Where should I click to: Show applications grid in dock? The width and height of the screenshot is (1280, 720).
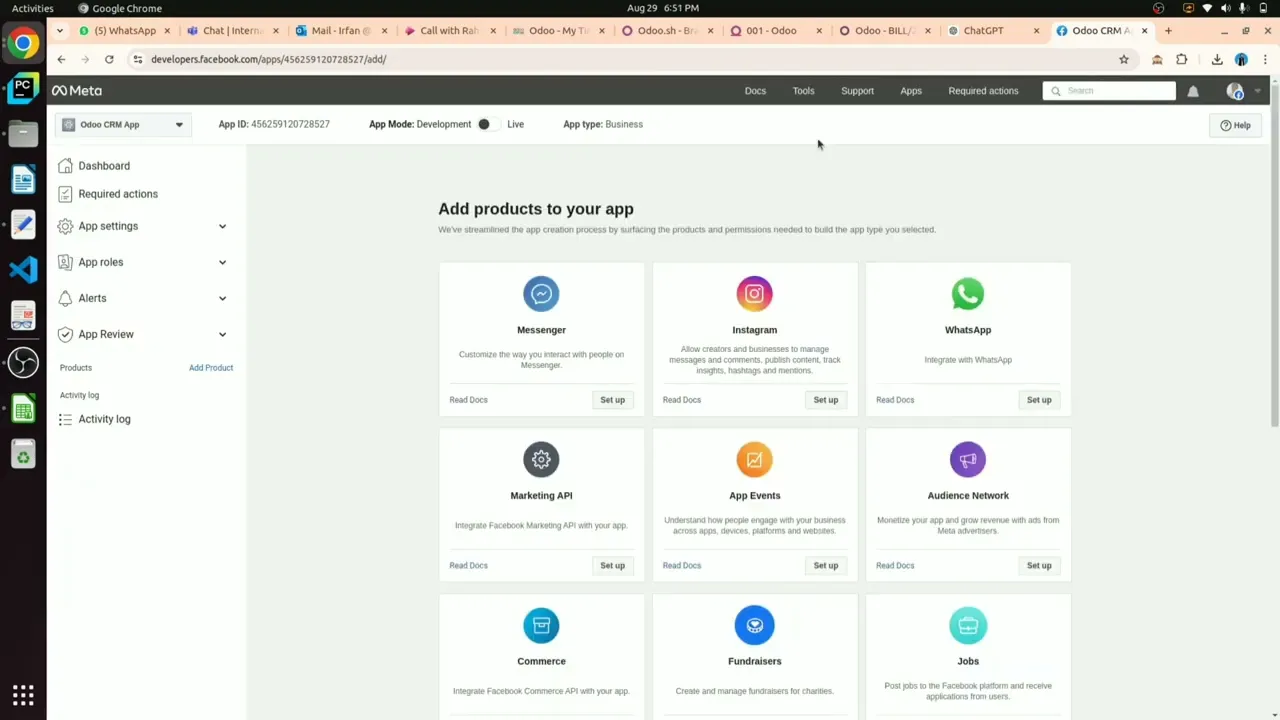pos(23,695)
